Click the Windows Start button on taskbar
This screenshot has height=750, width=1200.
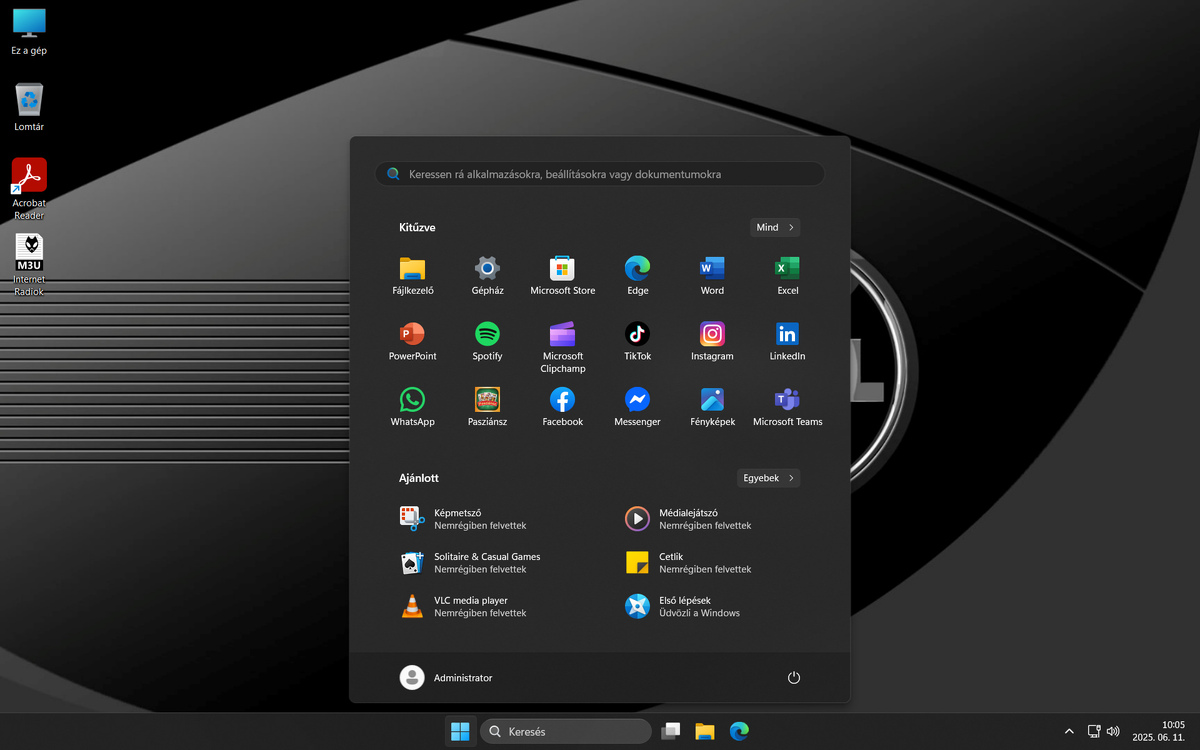460,732
